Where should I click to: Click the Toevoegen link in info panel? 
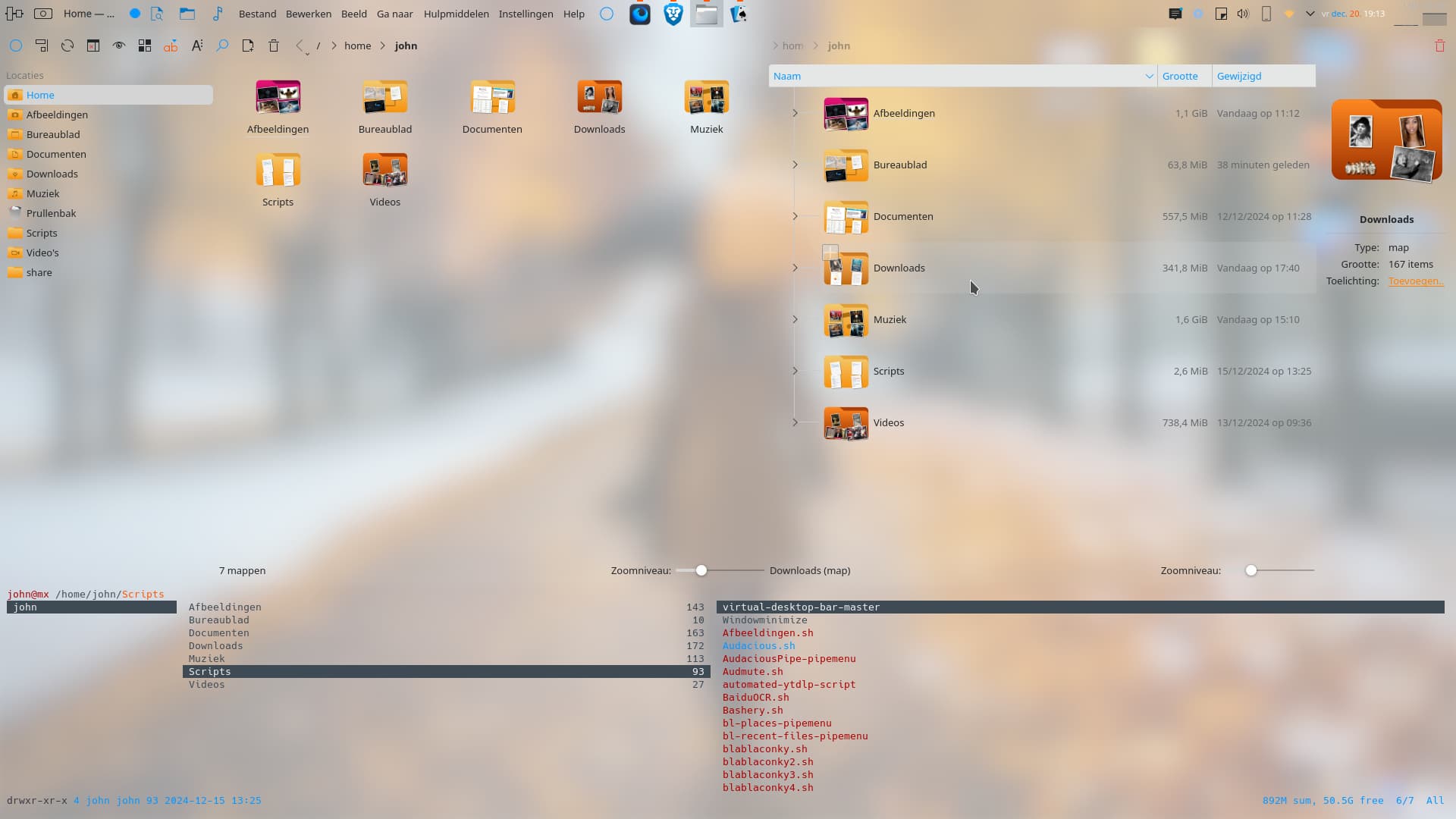(1416, 281)
